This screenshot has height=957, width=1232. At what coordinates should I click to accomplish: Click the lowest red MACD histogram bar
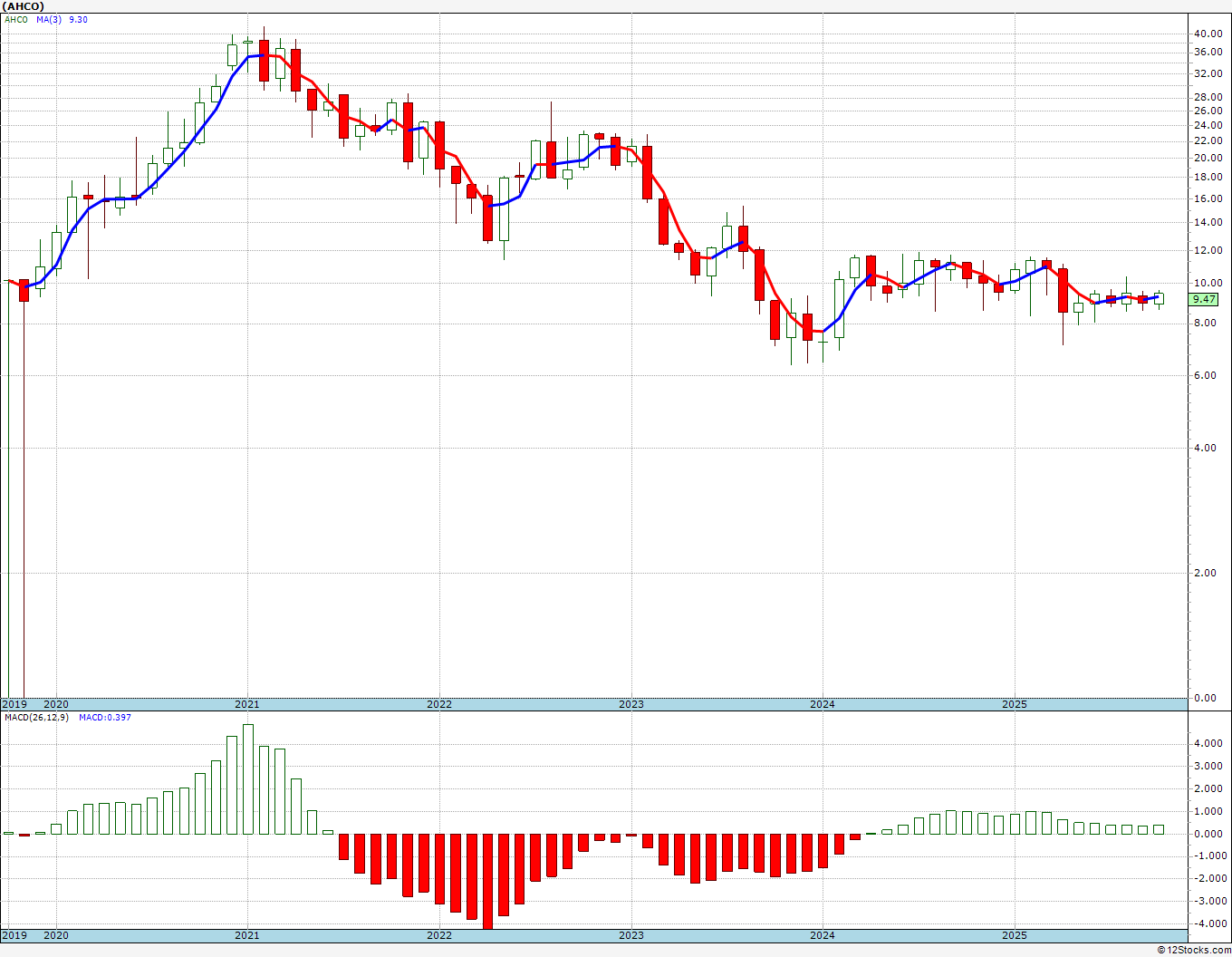pyautogui.click(x=487, y=881)
